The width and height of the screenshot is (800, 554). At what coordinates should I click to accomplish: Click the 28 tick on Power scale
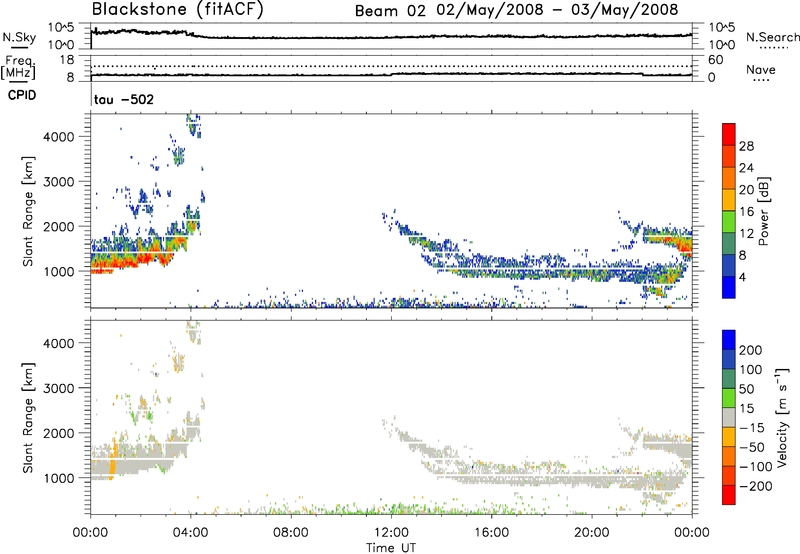(x=746, y=146)
